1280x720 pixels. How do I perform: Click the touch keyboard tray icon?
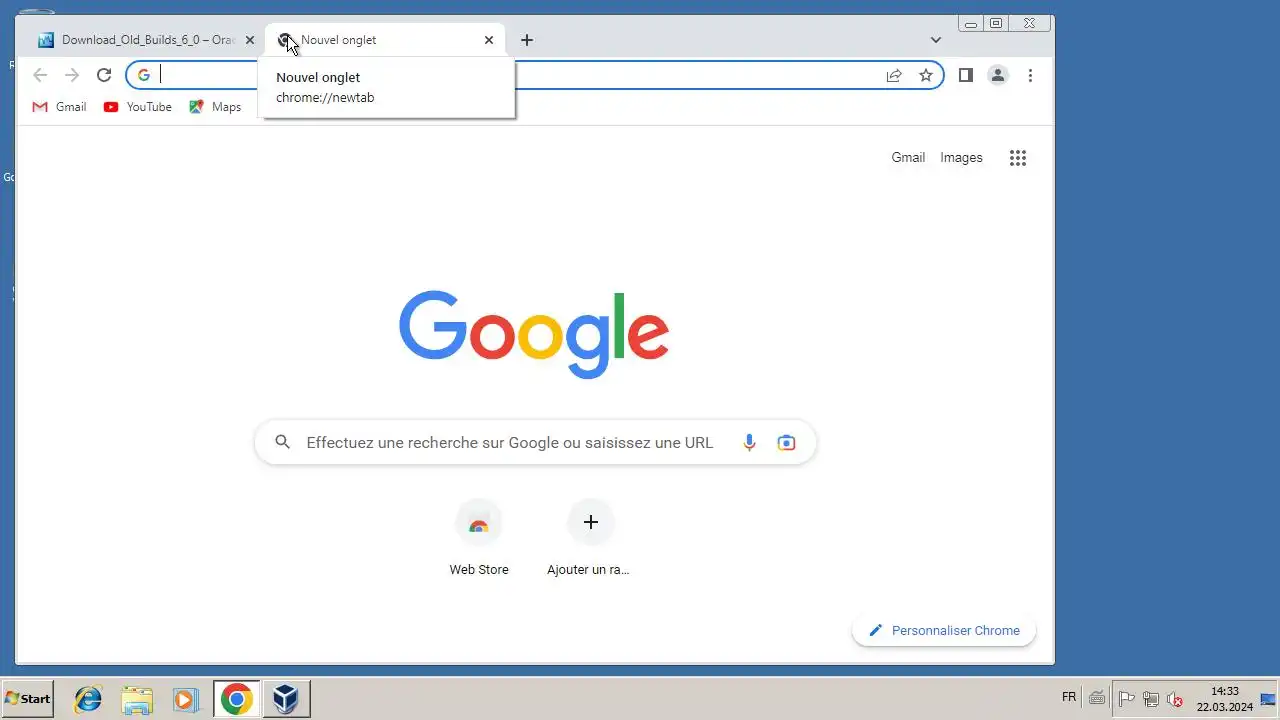pyautogui.click(x=1097, y=699)
